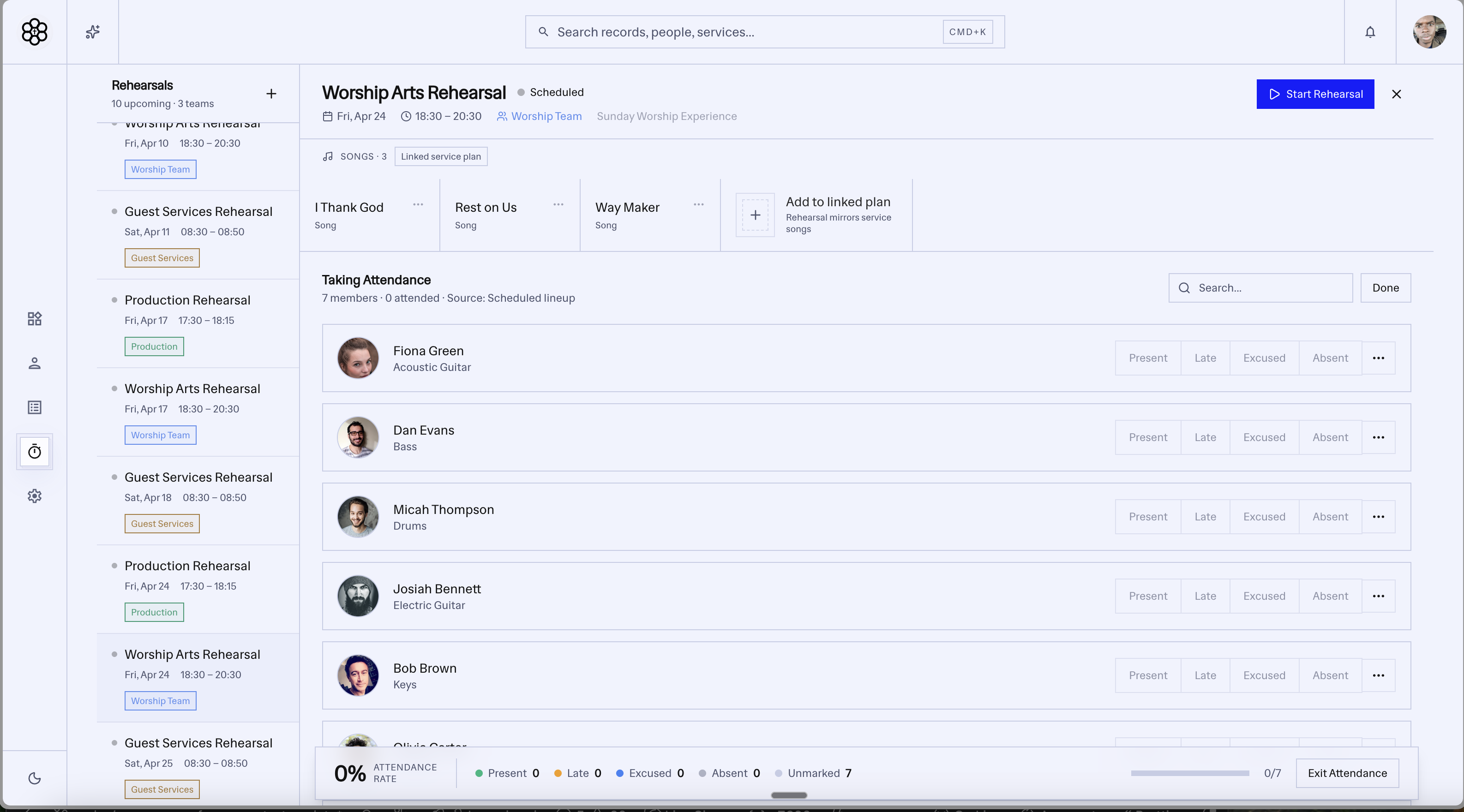Select Production Rehearsal on Apr 17
The image size is (1464, 812).
(x=198, y=324)
